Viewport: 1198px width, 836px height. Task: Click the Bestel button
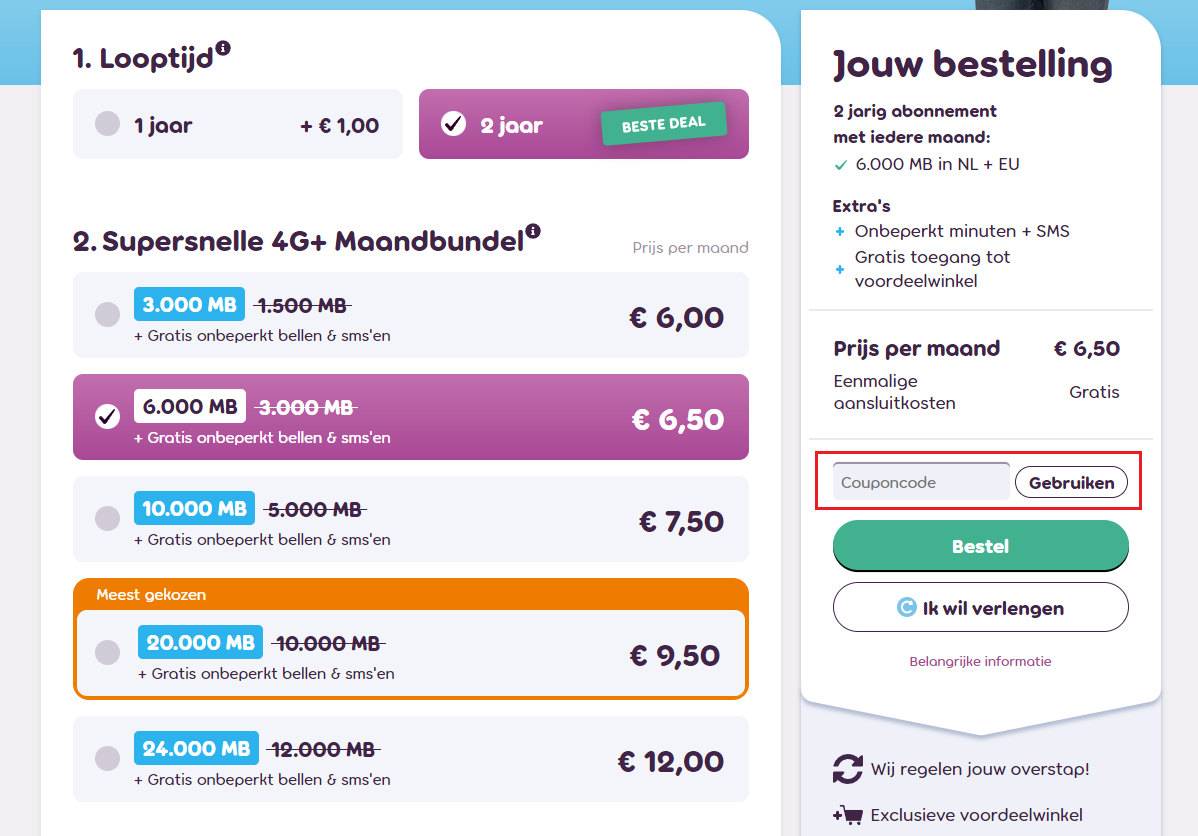(x=980, y=546)
